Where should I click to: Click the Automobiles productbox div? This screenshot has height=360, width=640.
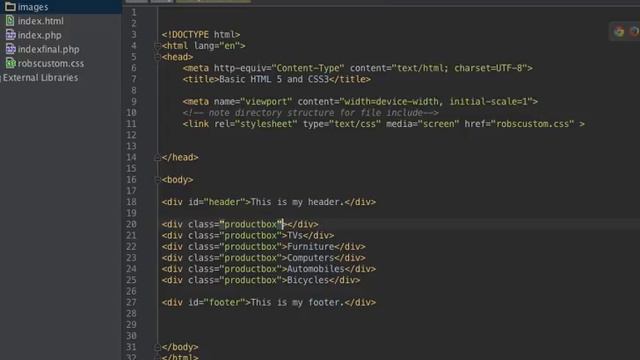coord(269,269)
